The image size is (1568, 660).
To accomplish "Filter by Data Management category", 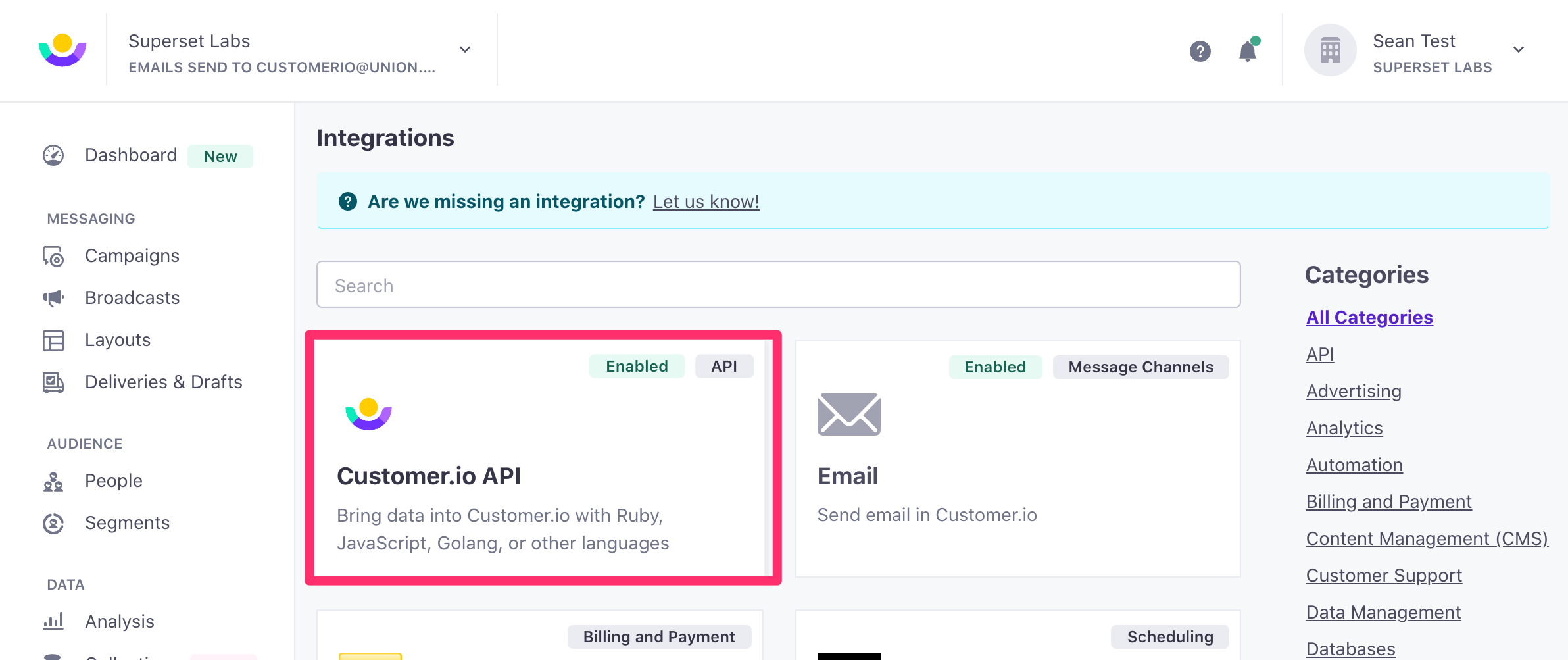I will (1383, 613).
